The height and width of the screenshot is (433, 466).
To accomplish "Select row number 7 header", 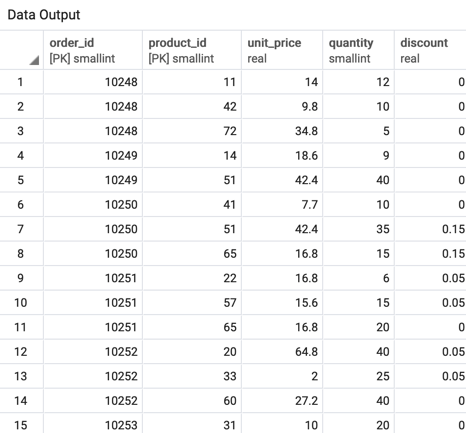I will click(21, 229).
